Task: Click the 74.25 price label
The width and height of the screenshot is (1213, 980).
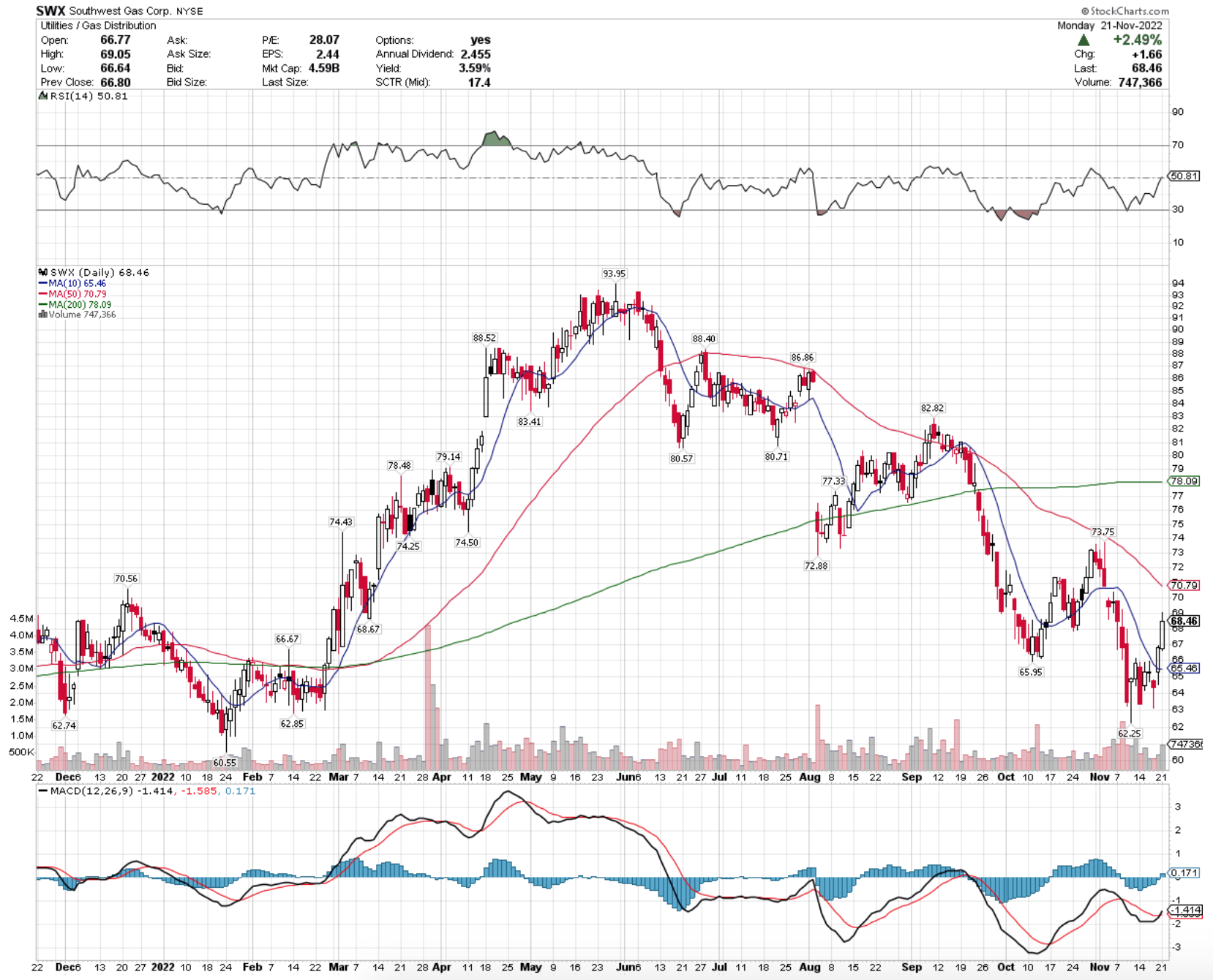Action: point(408,546)
